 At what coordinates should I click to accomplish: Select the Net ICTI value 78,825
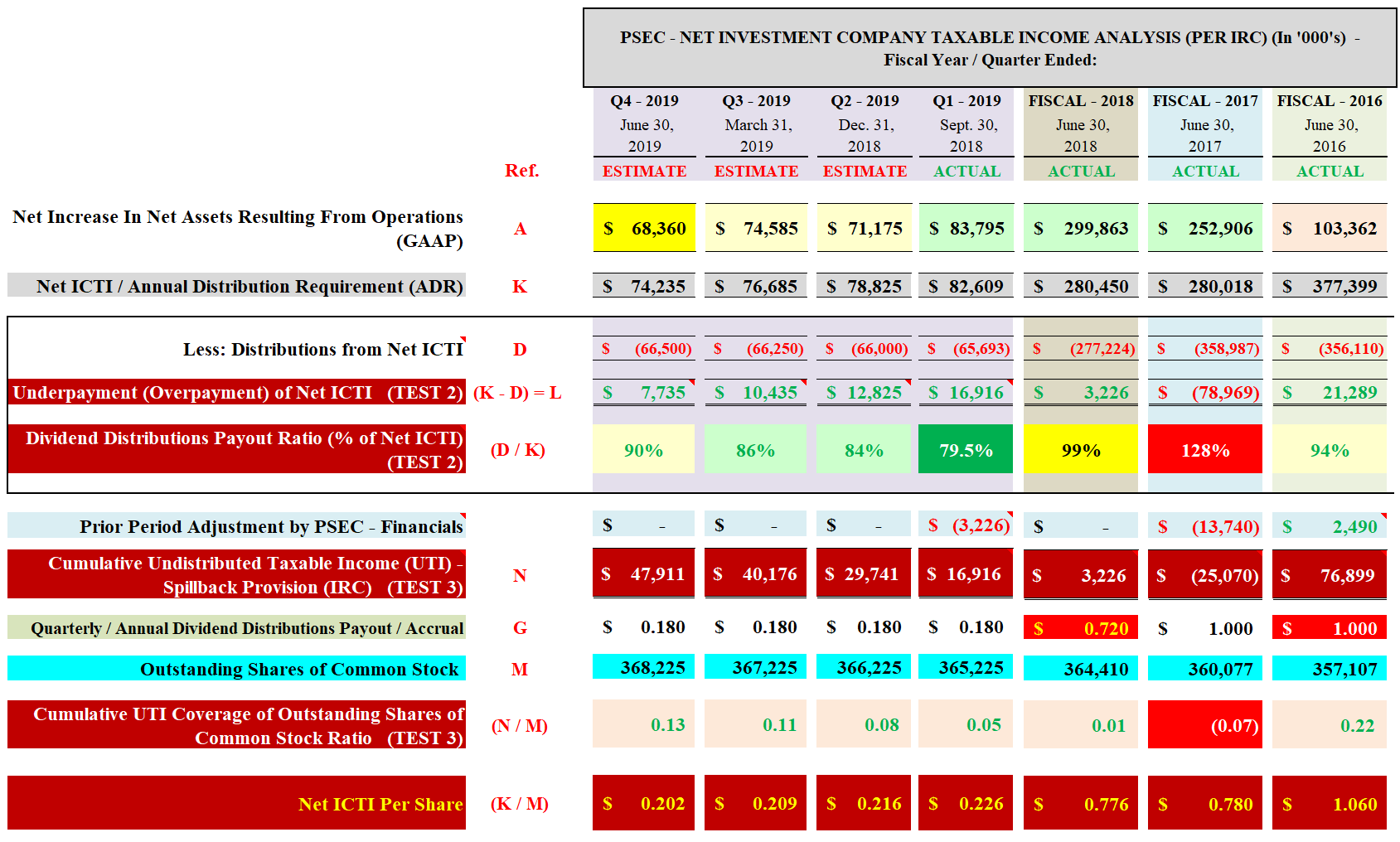(x=865, y=286)
